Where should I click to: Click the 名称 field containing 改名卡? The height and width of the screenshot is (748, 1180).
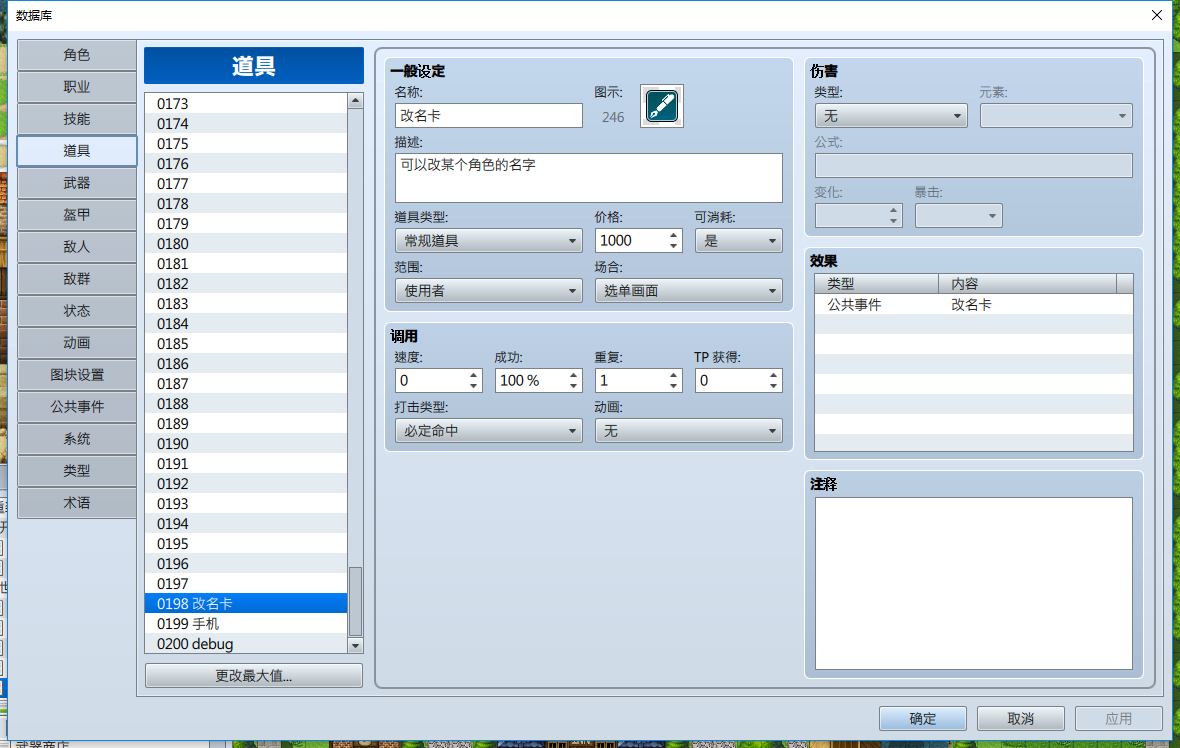(x=488, y=116)
